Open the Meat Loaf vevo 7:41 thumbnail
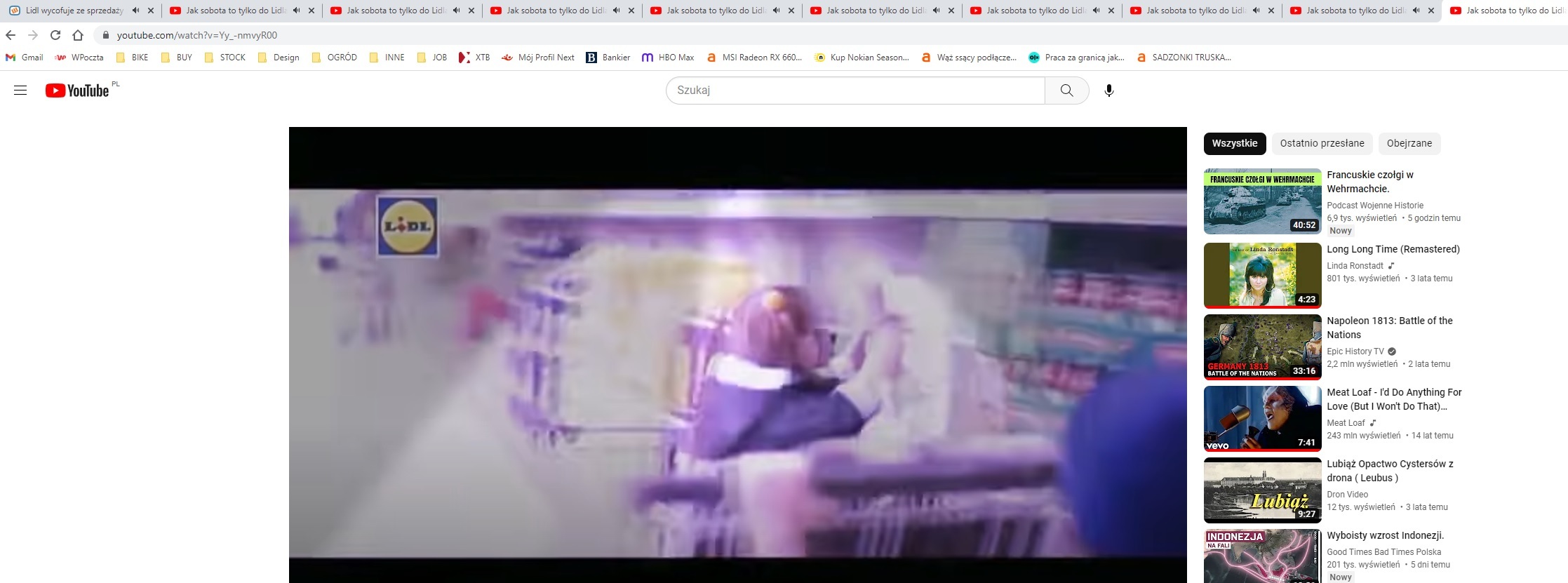The height and width of the screenshot is (583, 1568). point(1263,419)
